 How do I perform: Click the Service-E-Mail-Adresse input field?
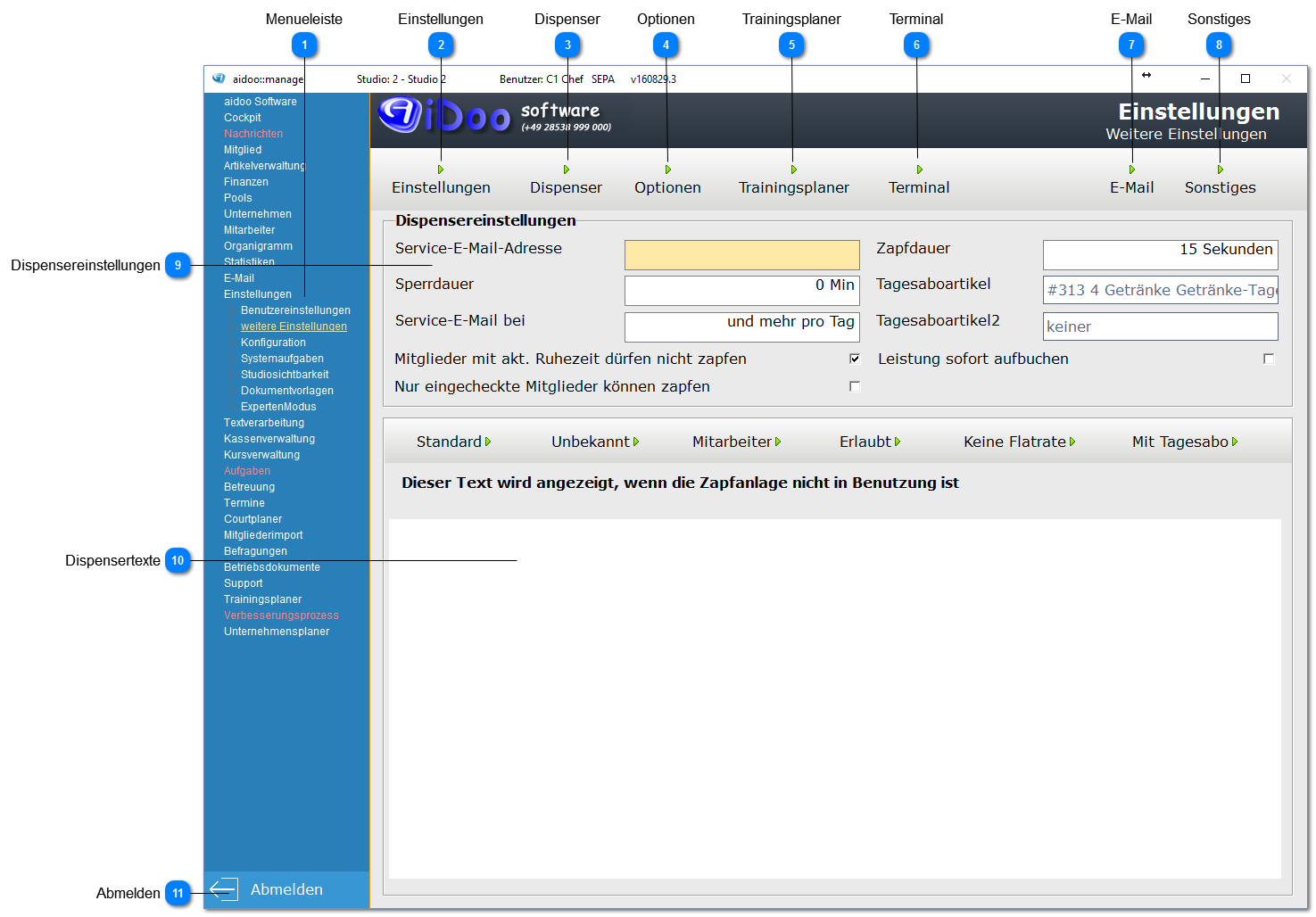742,254
